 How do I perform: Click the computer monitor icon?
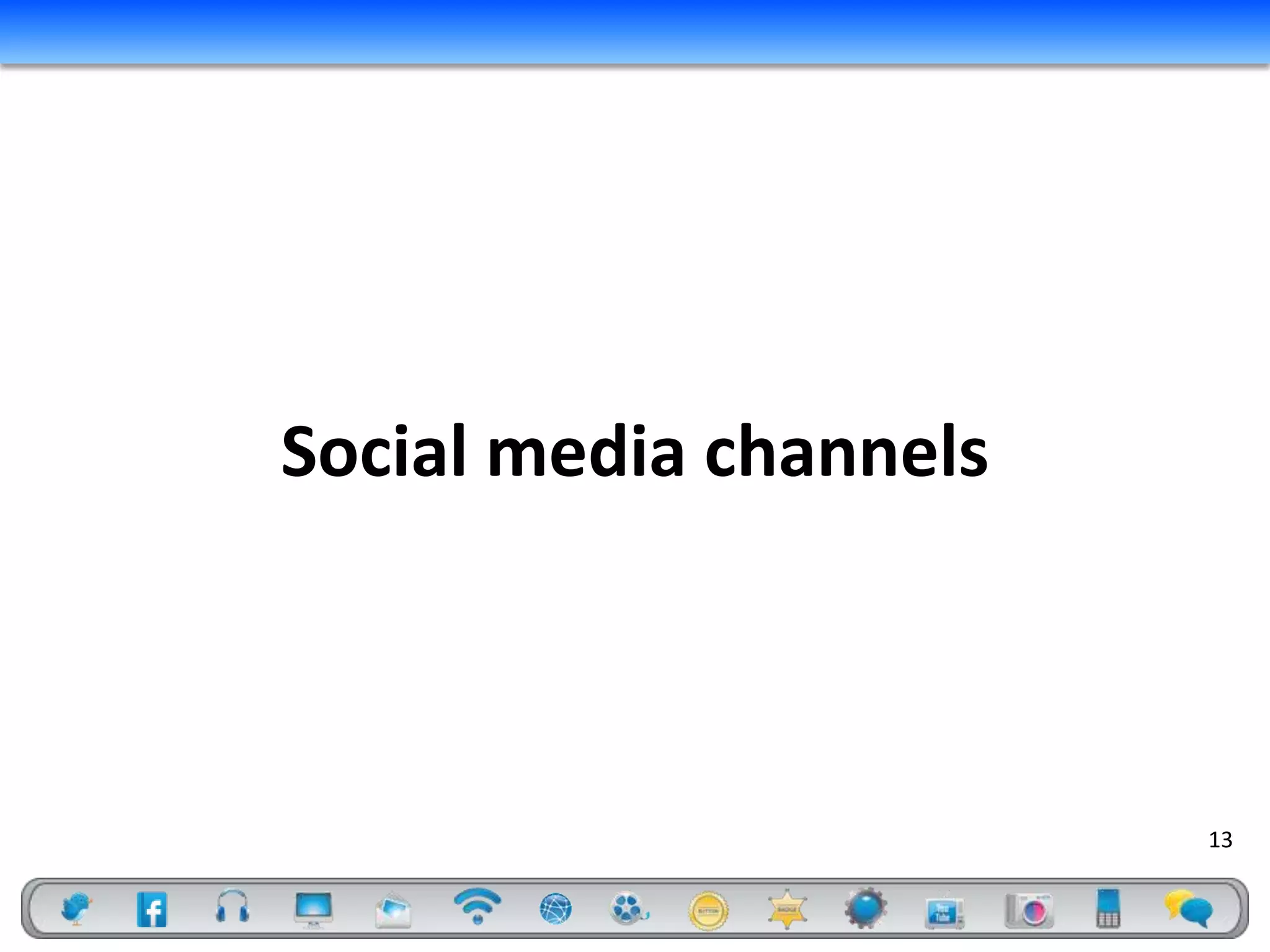point(313,910)
